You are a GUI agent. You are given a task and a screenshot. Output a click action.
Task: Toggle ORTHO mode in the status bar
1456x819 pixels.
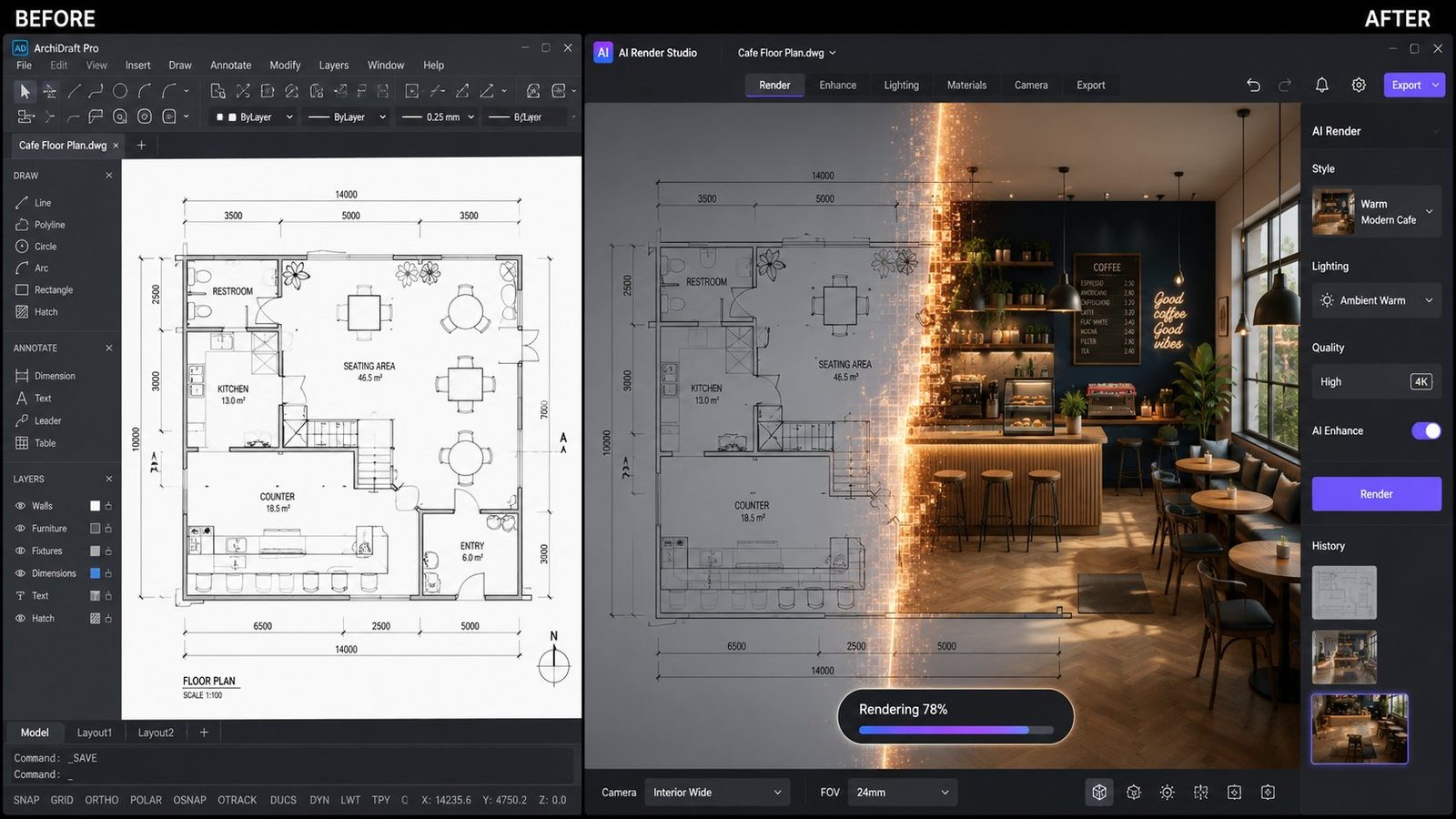pos(102,800)
